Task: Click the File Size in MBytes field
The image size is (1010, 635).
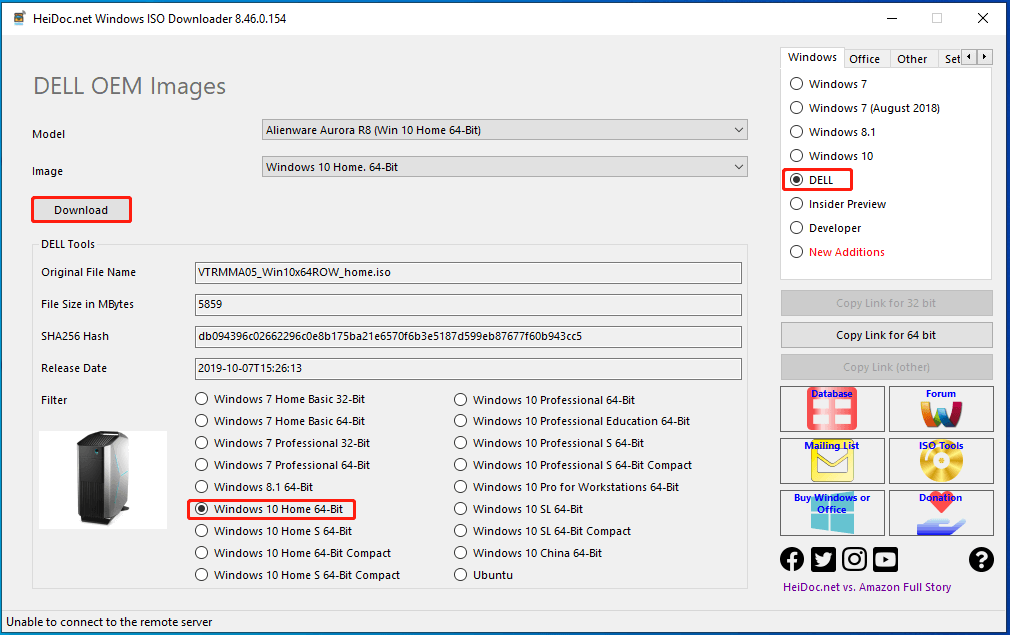Action: (x=468, y=305)
